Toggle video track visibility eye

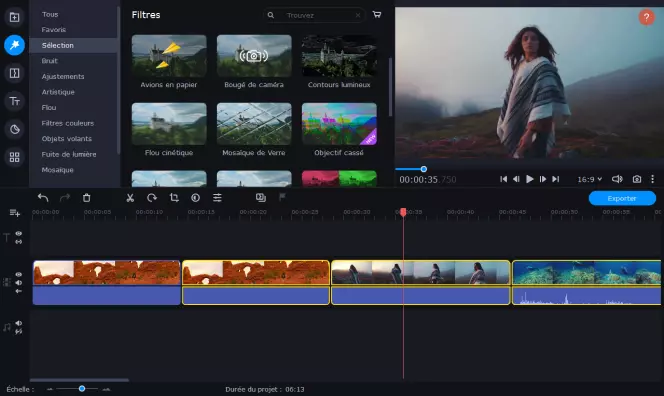tap(19, 274)
